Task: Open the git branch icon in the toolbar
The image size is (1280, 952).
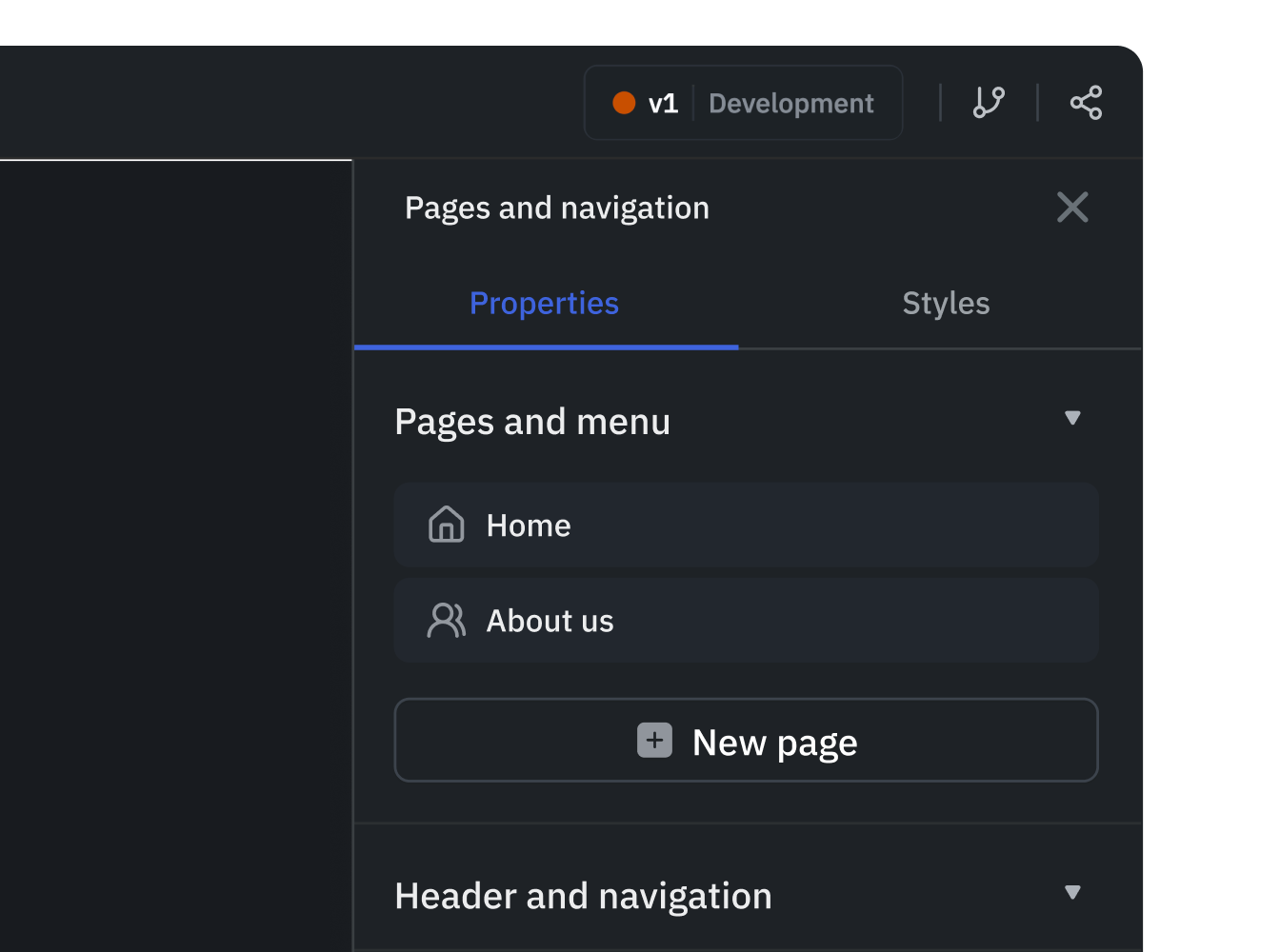Action: point(989,103)
